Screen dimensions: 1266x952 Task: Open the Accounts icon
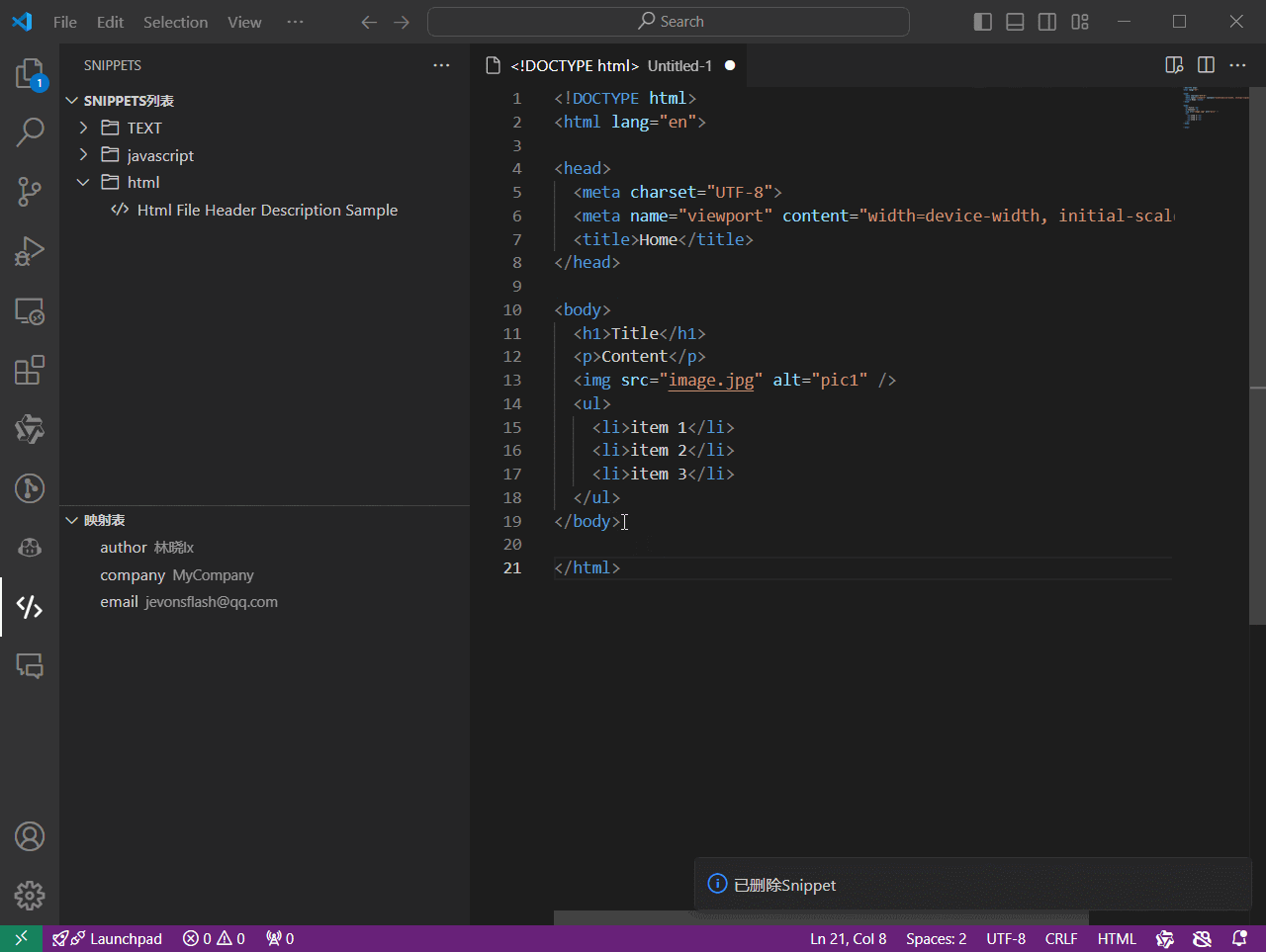coord(30,836)
